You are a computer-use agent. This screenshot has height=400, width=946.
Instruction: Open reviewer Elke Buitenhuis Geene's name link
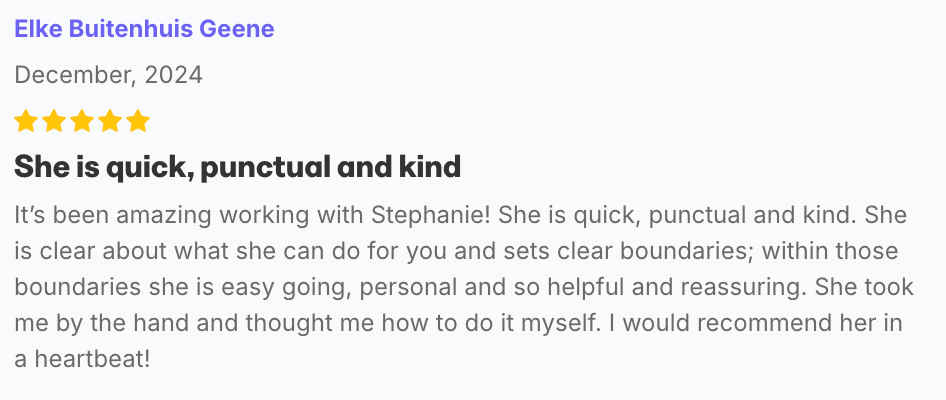[144, 29]
